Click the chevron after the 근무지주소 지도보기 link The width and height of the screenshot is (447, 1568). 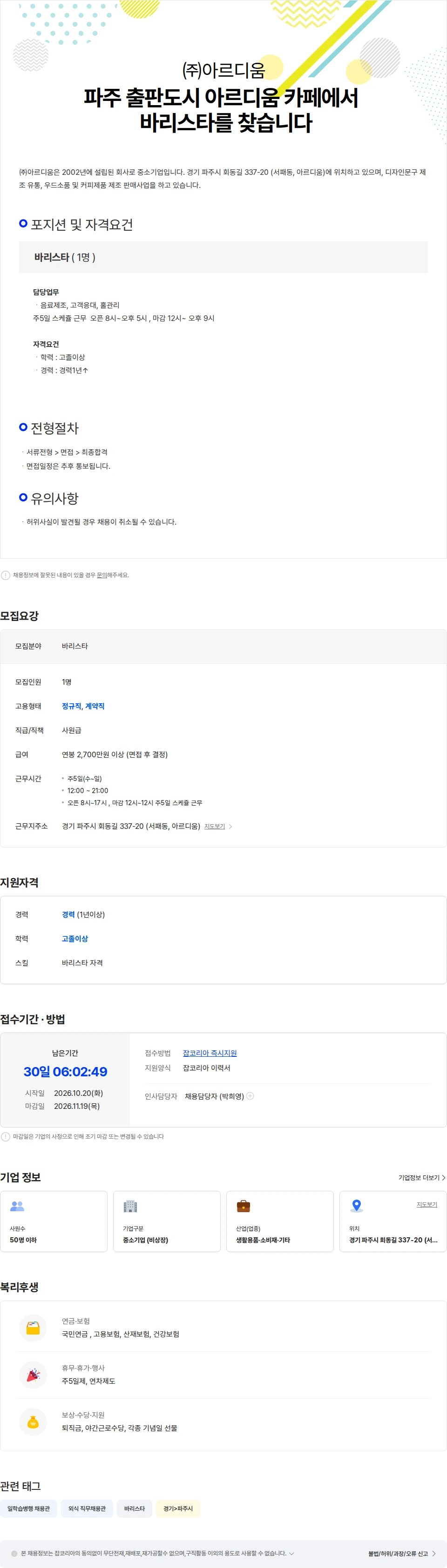(230, 827)
